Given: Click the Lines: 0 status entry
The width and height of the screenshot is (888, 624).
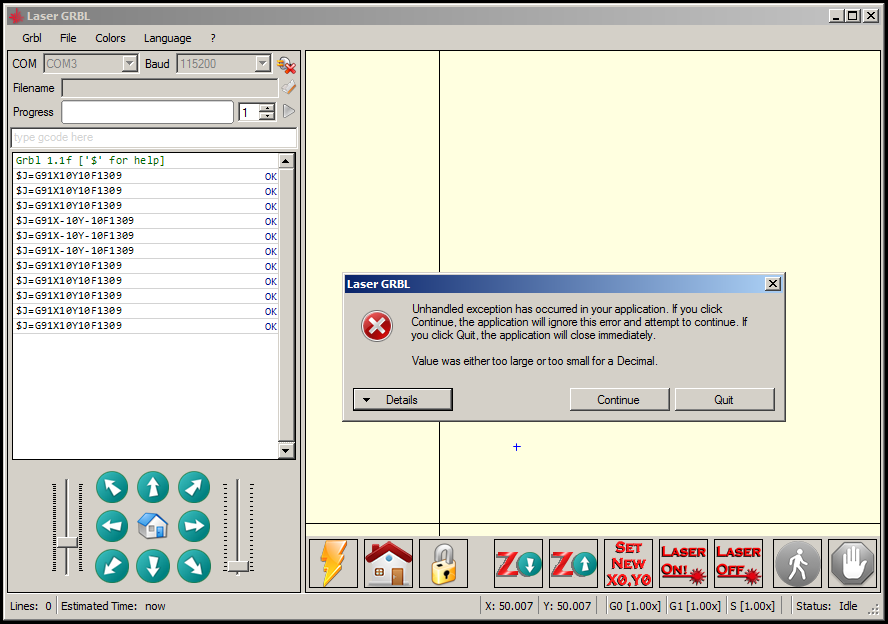Looking at the screenshot, I should click(x=31, y=606).
